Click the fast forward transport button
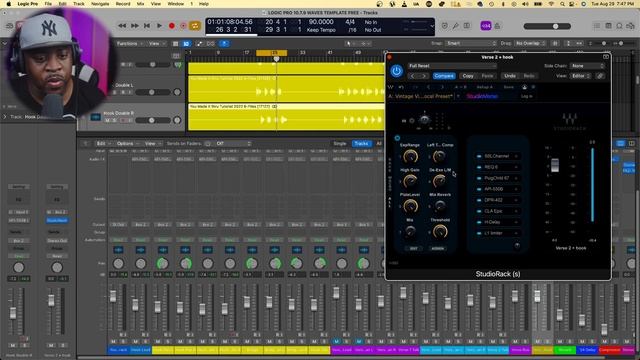Screen dimensions: 640x360 (135, 26)
